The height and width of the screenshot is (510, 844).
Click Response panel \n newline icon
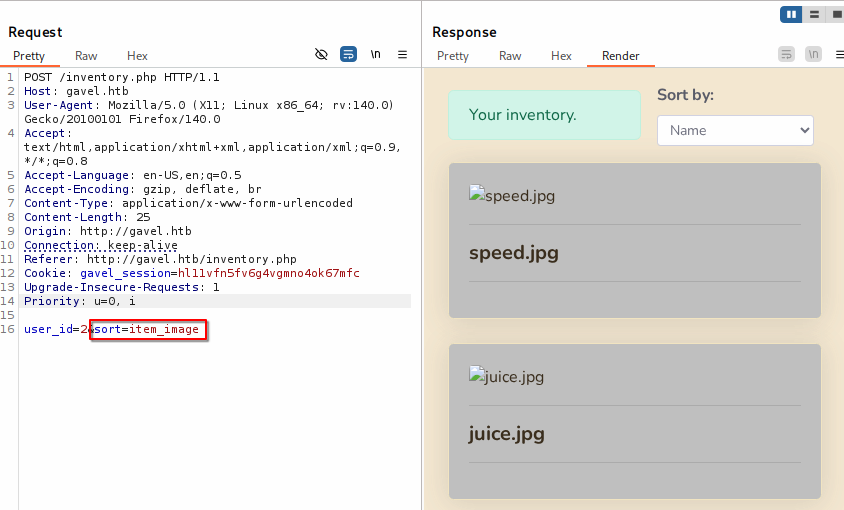click(x=813, y=54)
